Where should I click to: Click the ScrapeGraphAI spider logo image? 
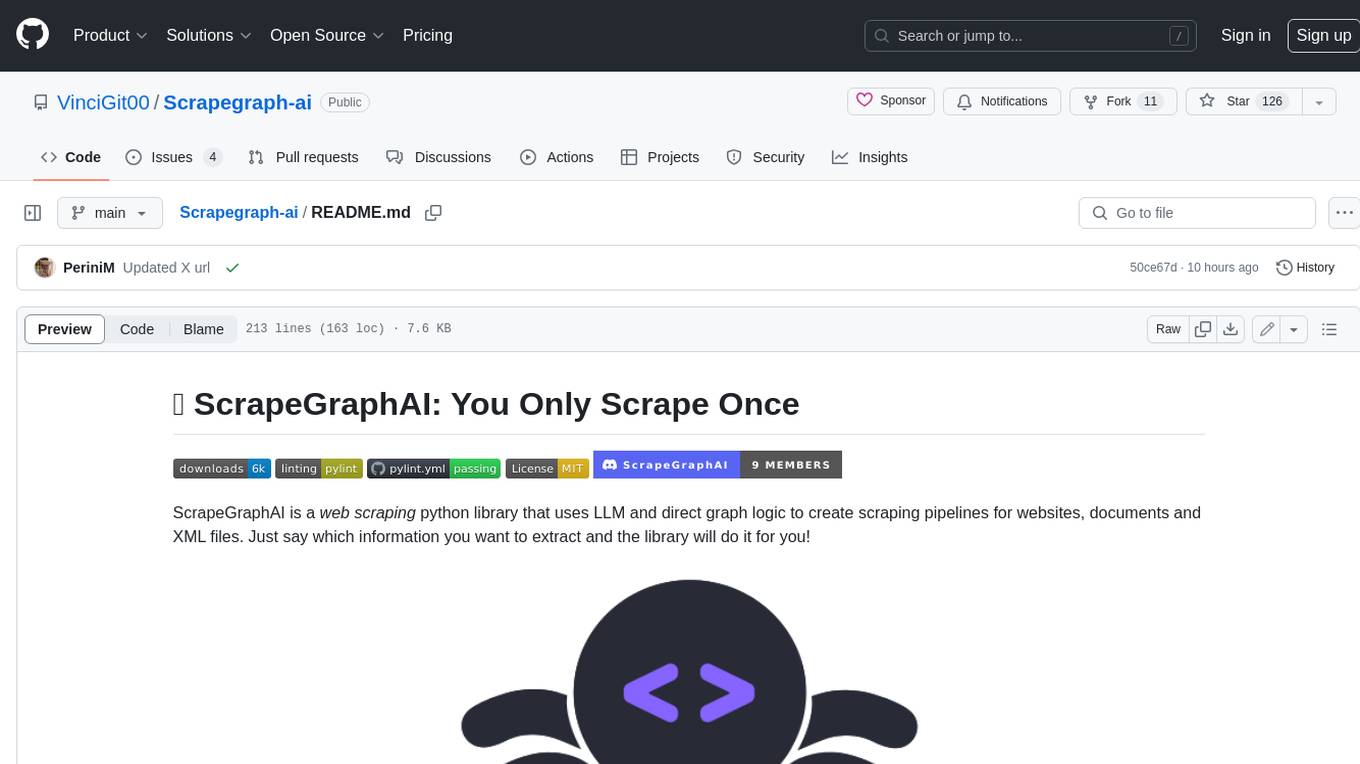689,670
